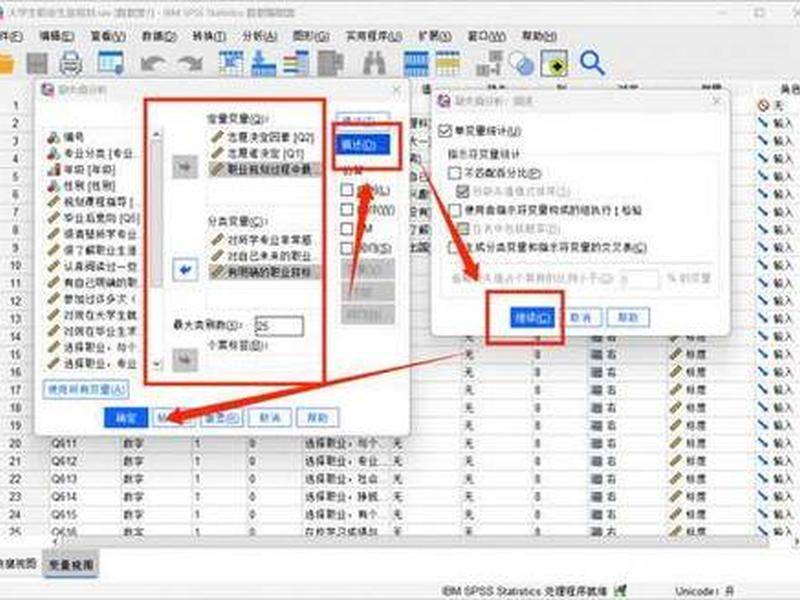
Task: Click SPSS icon in missing value dialog title
Action: point(48,90)
